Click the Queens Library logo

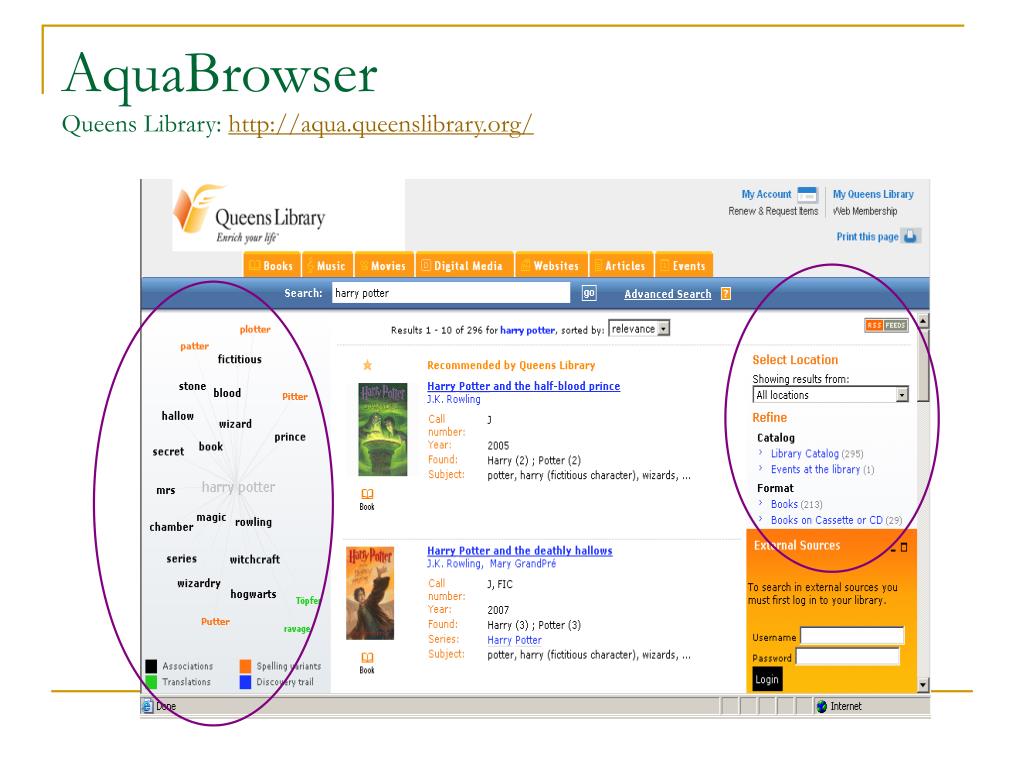tap(249, 214)
